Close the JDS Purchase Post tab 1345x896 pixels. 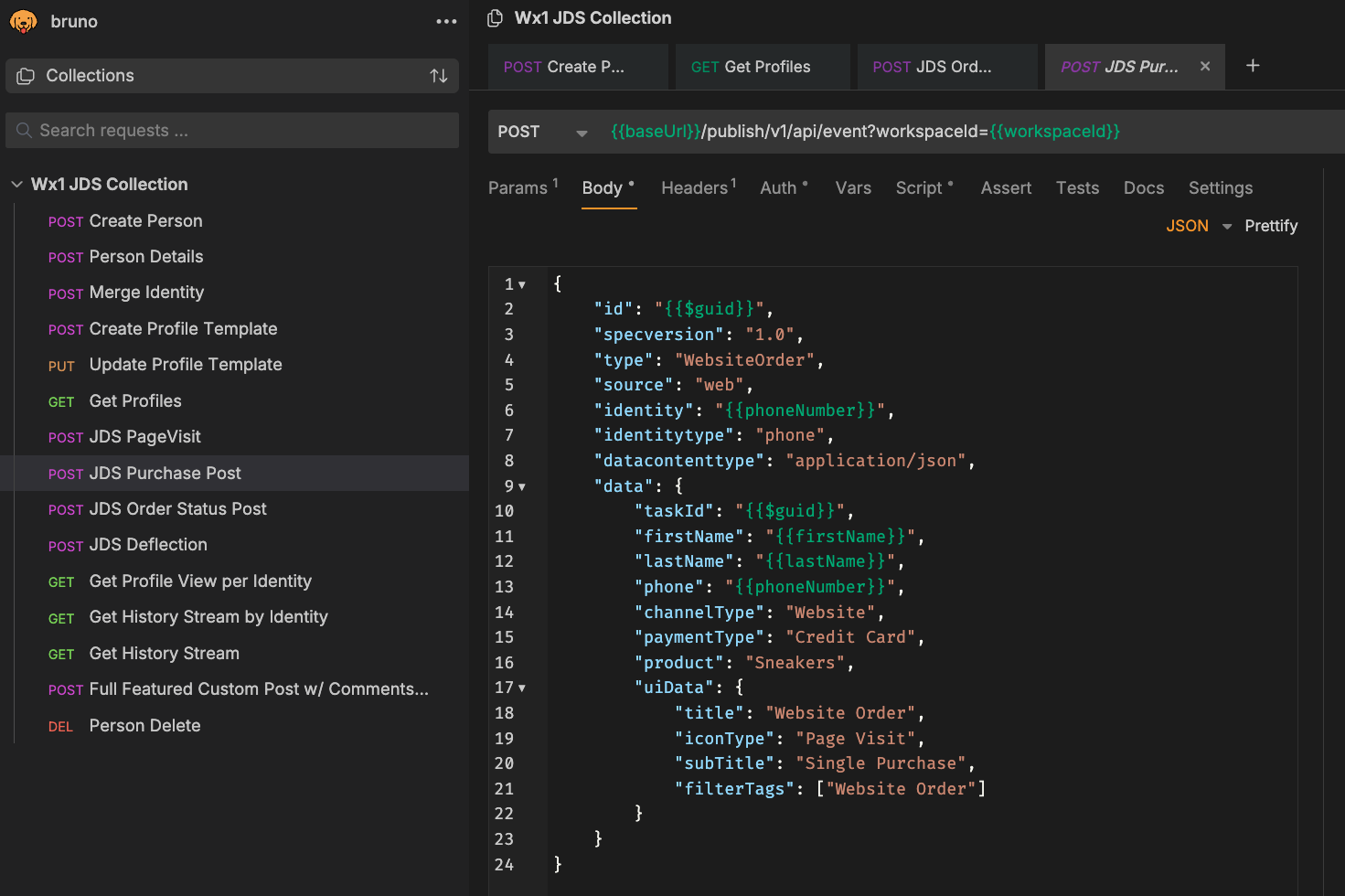[1205, 66]
